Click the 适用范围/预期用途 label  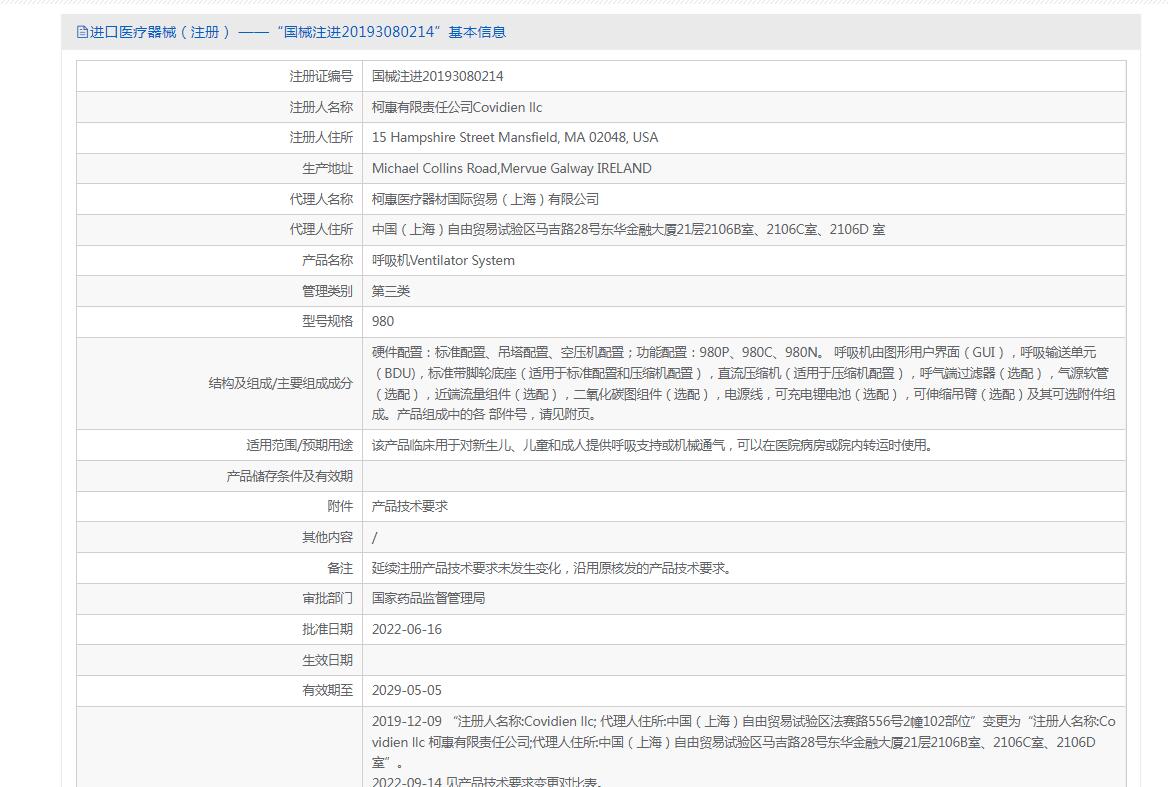tap(299, 445)
